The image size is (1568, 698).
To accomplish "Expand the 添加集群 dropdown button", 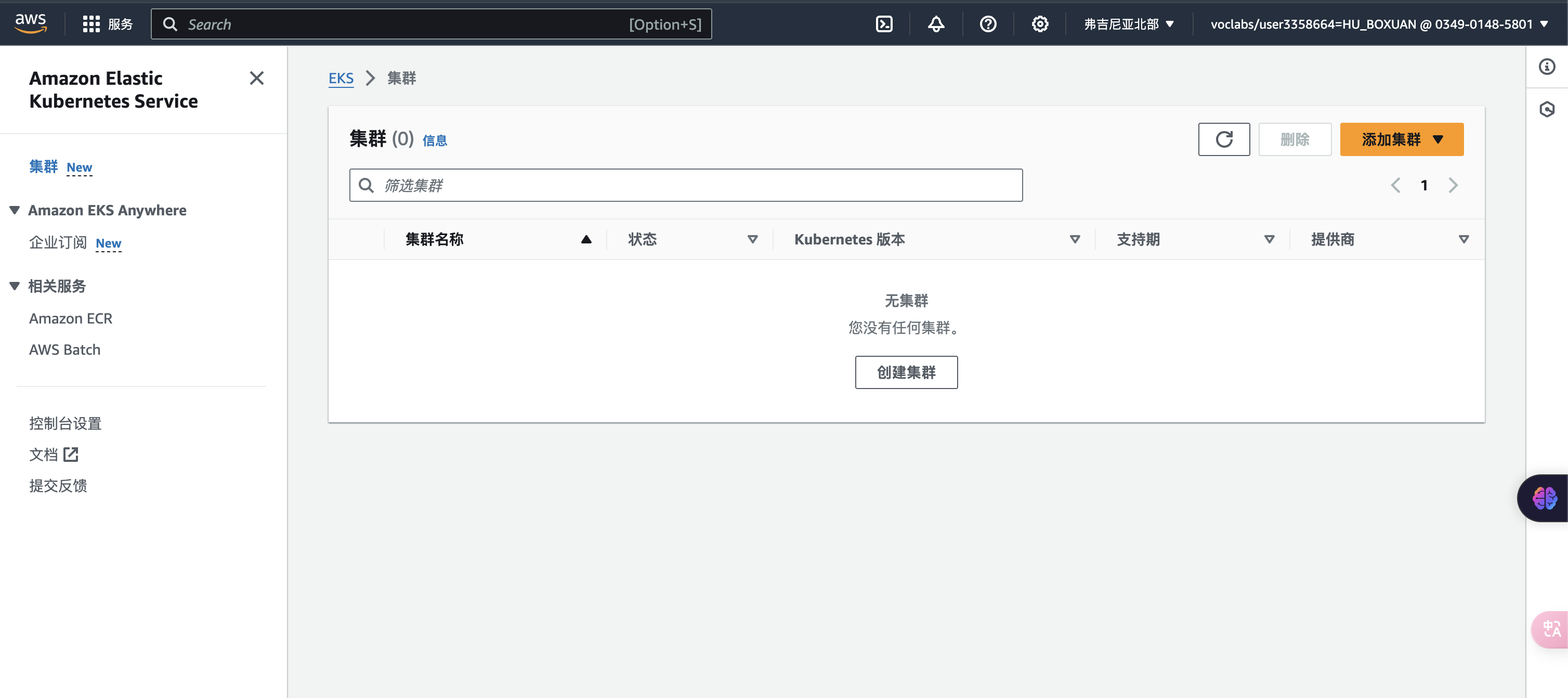I will (1401, 139).
